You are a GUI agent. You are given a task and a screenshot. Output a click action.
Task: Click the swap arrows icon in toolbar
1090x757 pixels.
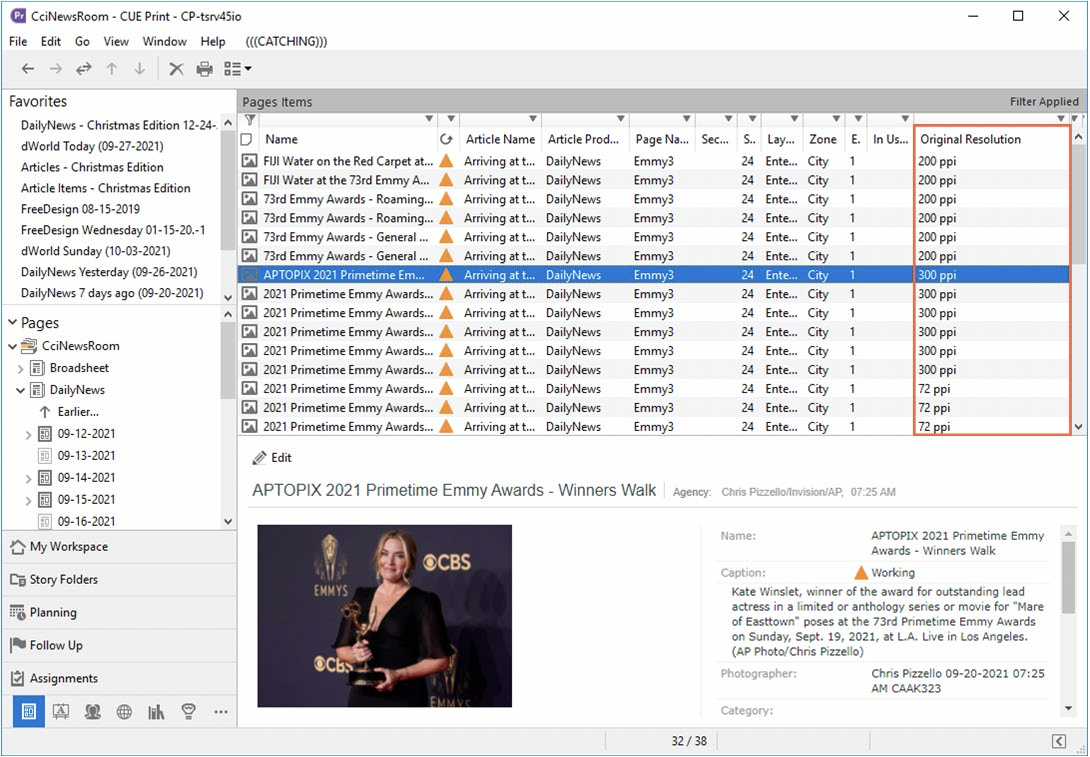coord(84,69)
